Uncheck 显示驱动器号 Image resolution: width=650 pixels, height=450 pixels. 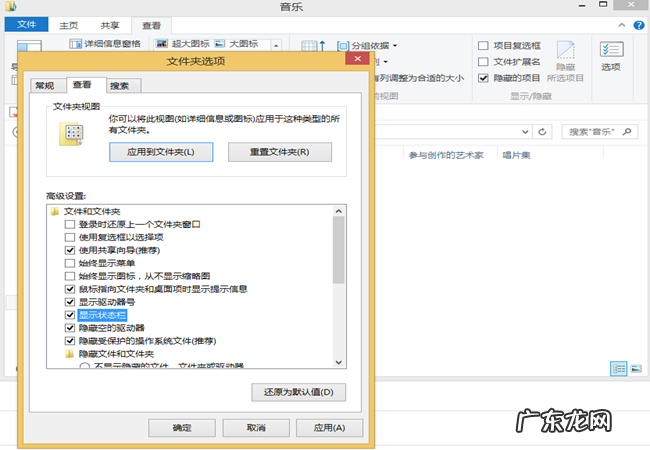(x=70, y=302)
